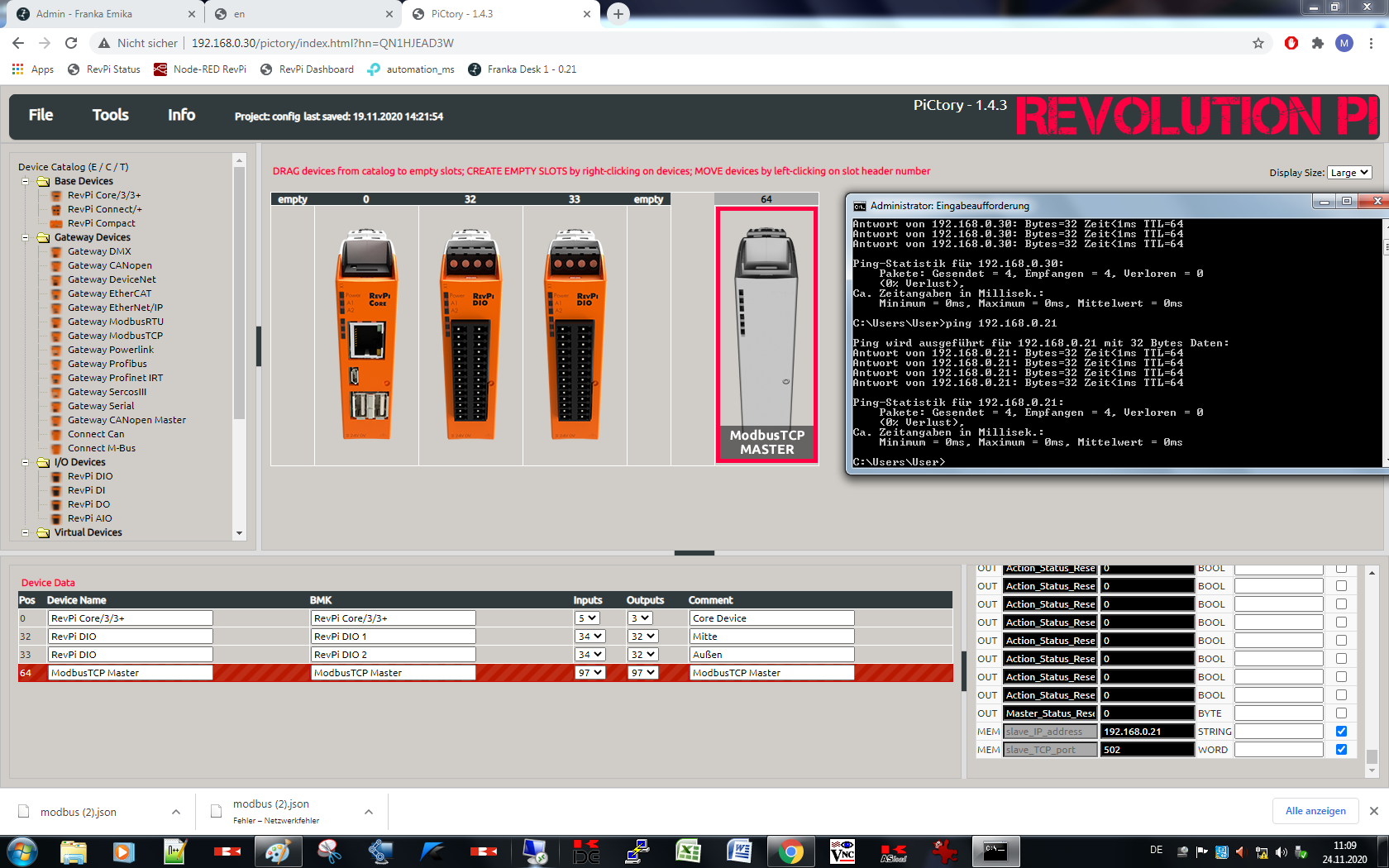This screenshot has height=868, width=1389.
Task: Click the Gateway ModbusTCP catalog icon
Action: pos(56,336)
